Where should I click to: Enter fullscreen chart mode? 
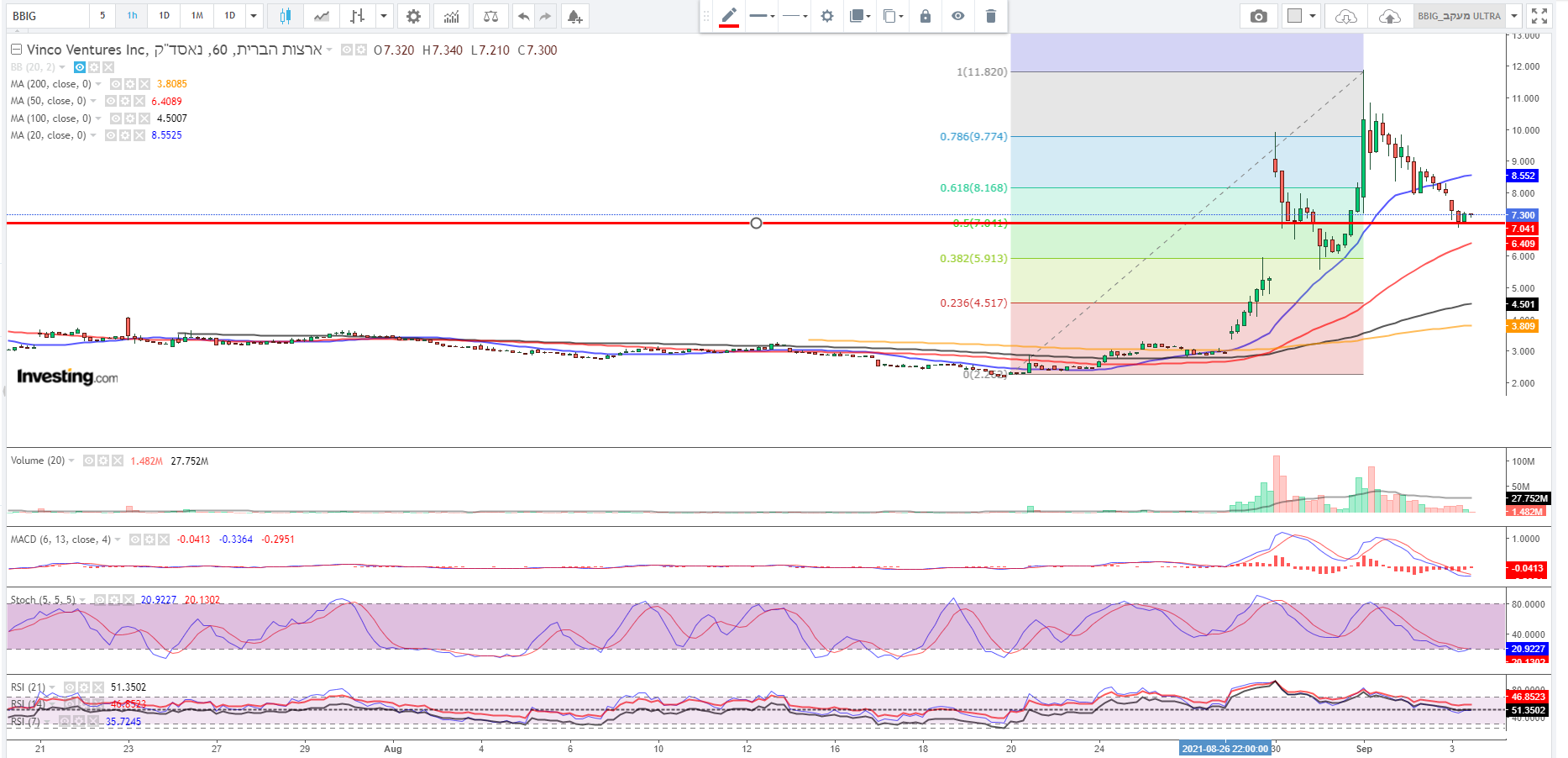tap(1539, 16)
